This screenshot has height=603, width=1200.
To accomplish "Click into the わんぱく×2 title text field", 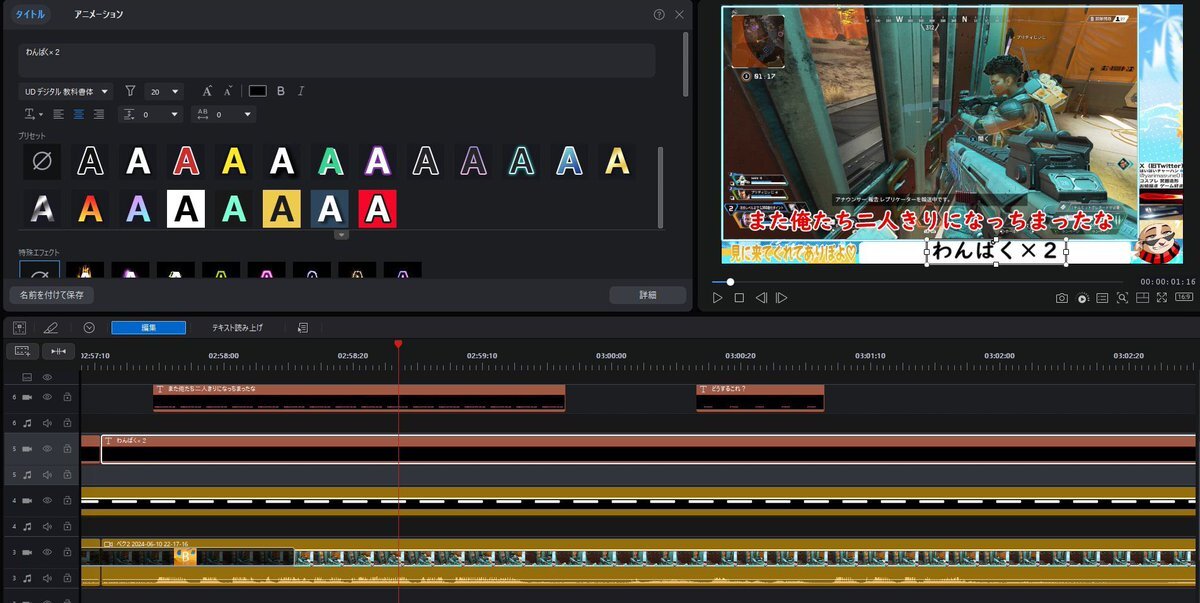I will click(337, 60).
